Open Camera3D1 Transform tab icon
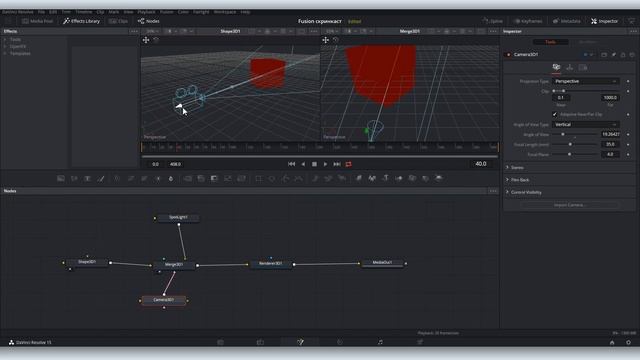This screenshot has height=360, width=640. [x=569, y=67]
